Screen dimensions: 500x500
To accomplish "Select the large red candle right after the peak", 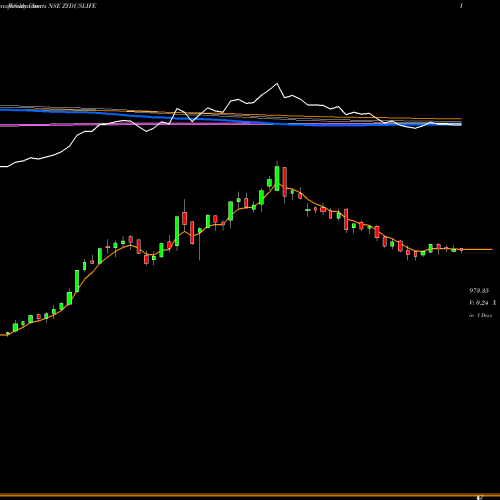I will 285,182.
